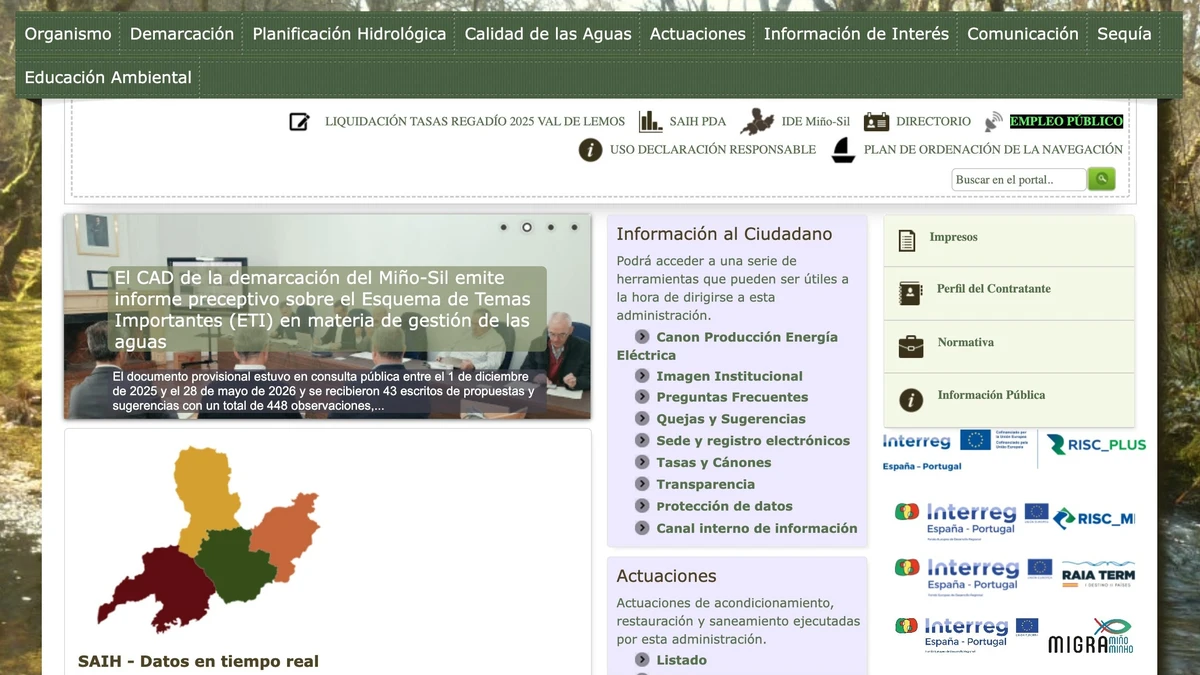Open the Perfil del Contratante link
The width and height of the screenshot is (1200, 675).
click(x=994, y=289)
